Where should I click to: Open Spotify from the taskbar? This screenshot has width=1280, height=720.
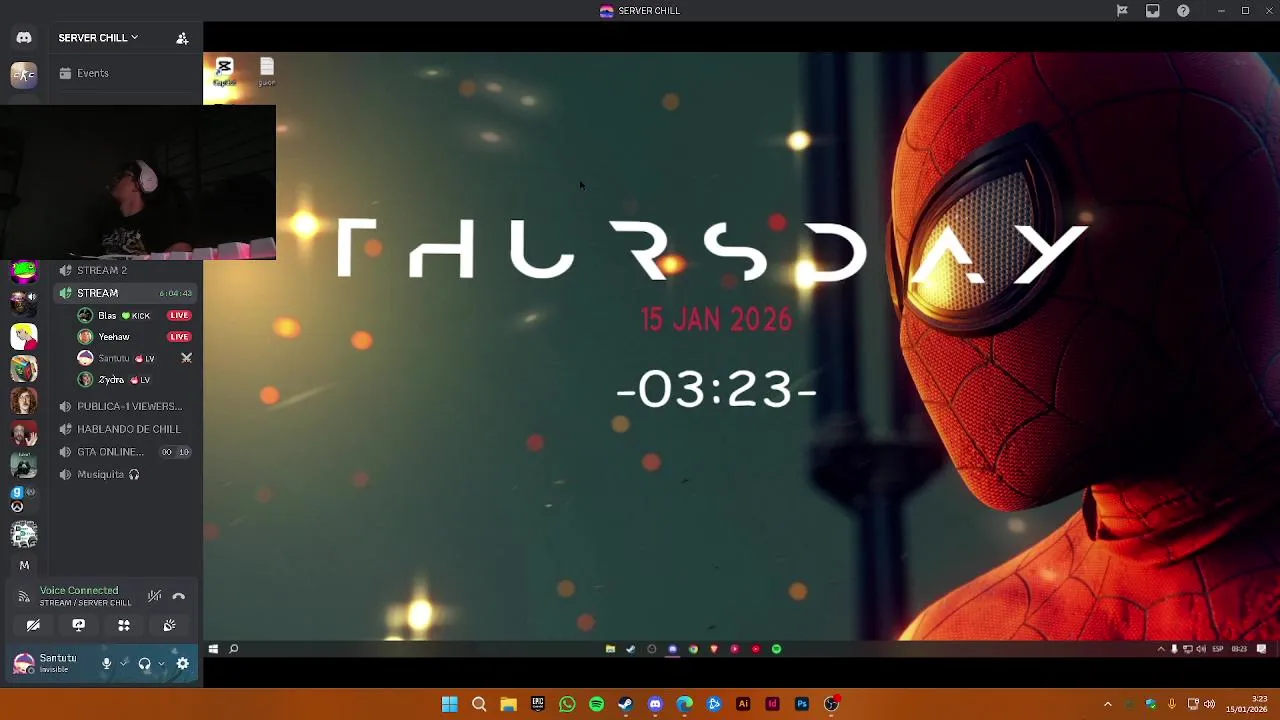(x=596, y=704)
